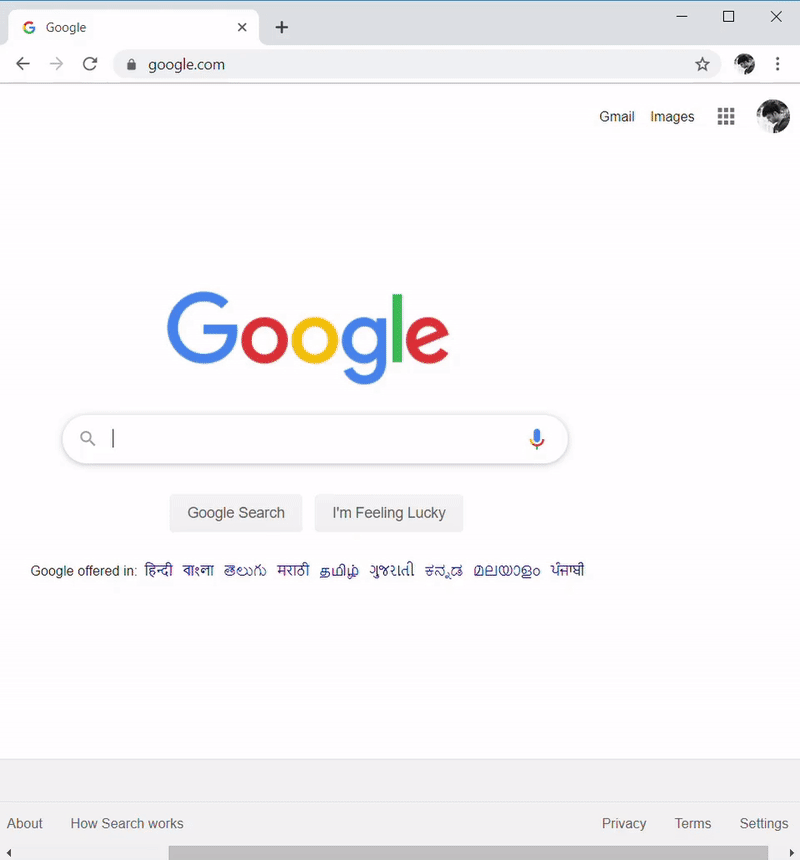The width and height of the screenshot is (800, 860).
Task: Switch Google to Hindi language
Action: 158,570
